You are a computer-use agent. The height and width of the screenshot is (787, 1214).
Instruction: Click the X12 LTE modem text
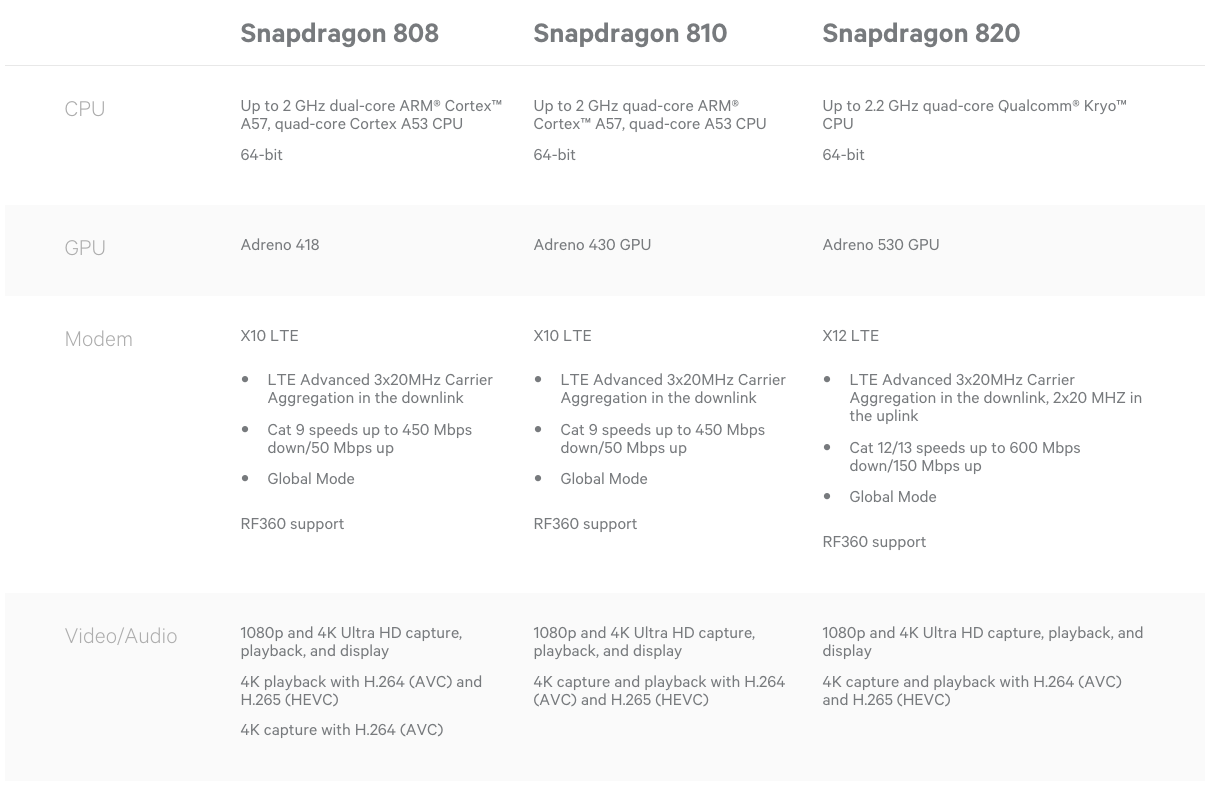(x=851, y=336)
